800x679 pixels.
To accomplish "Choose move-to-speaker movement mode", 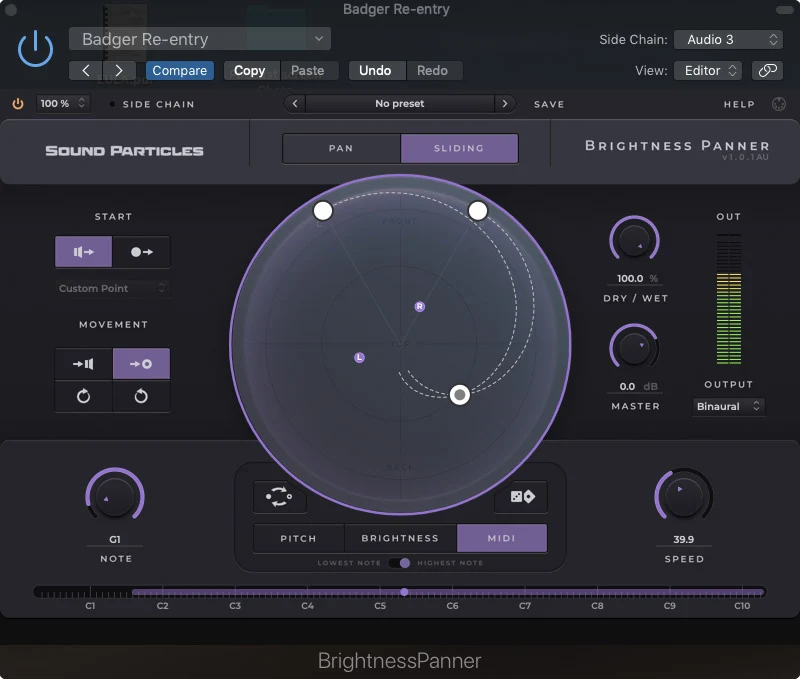I will pos(84,364).
